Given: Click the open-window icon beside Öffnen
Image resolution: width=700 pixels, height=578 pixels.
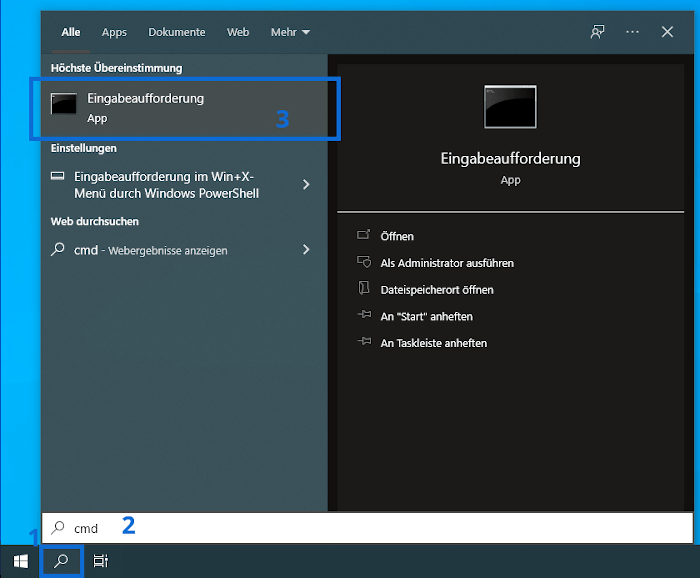Looking at the screenshot, I should [x=364, y=234].
